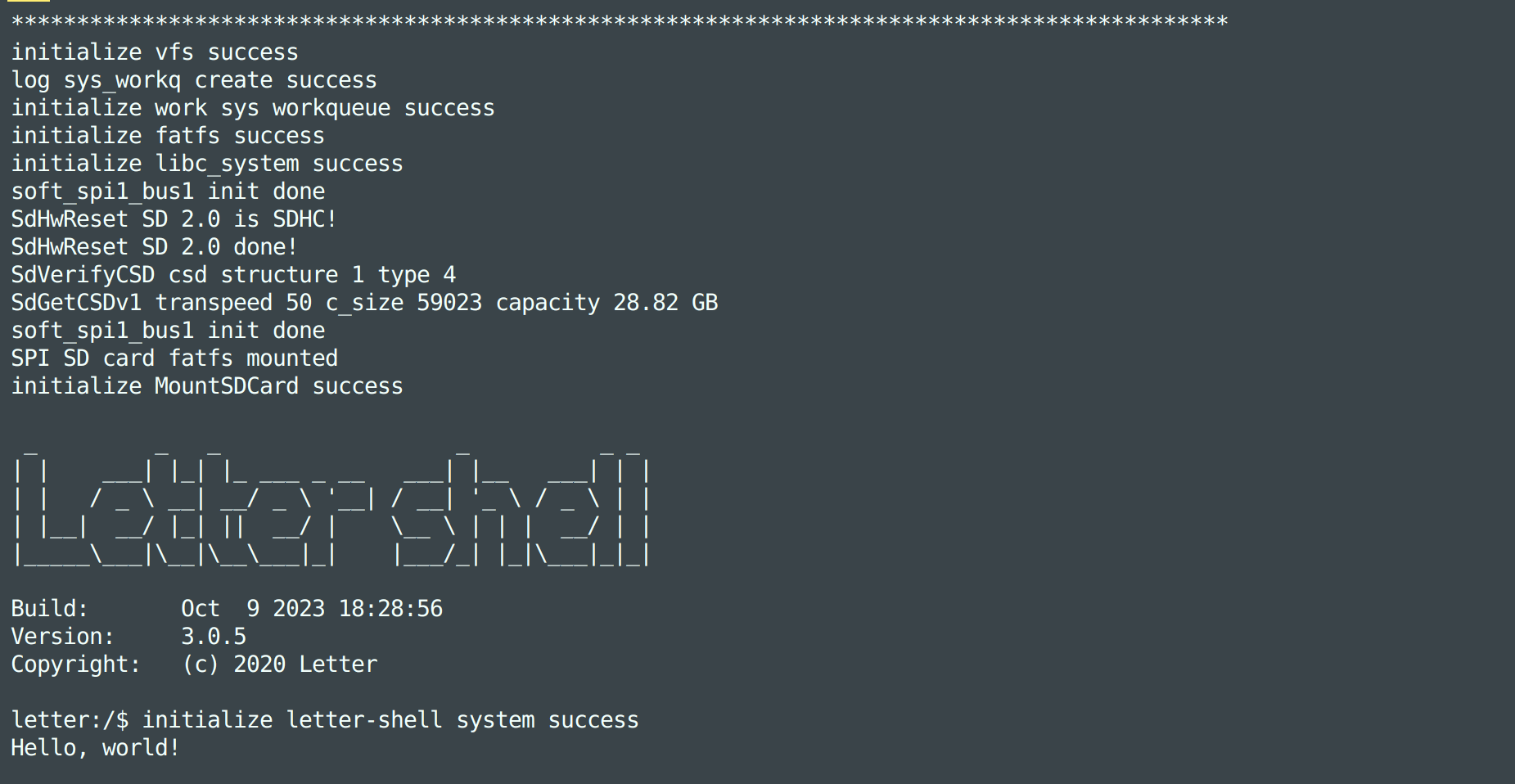The image size is (1515, 784).
Task: Click the Build date 'Oct 9 2023 18:28:56'
Action: (x=312, y=609)
